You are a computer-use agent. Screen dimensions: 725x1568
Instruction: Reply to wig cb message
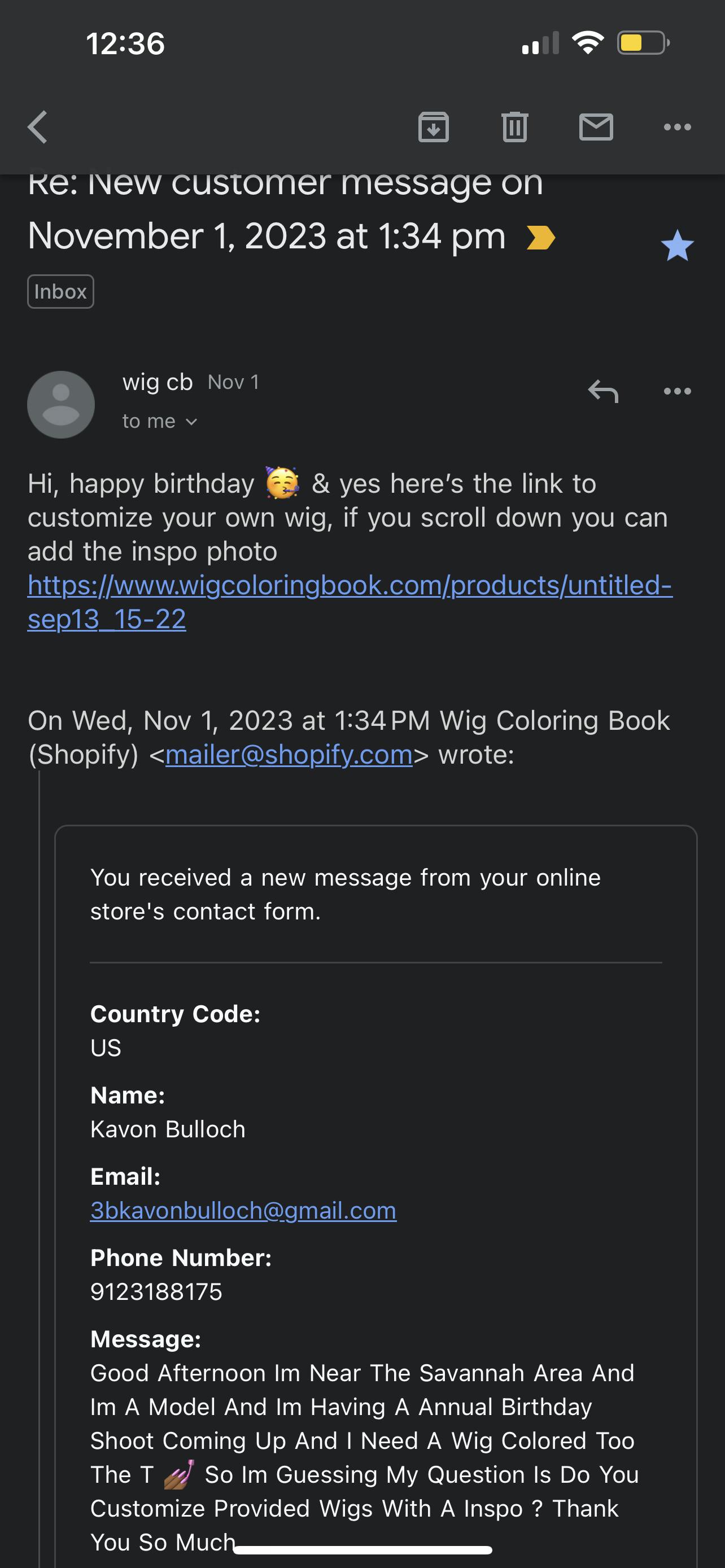(602, 391)
